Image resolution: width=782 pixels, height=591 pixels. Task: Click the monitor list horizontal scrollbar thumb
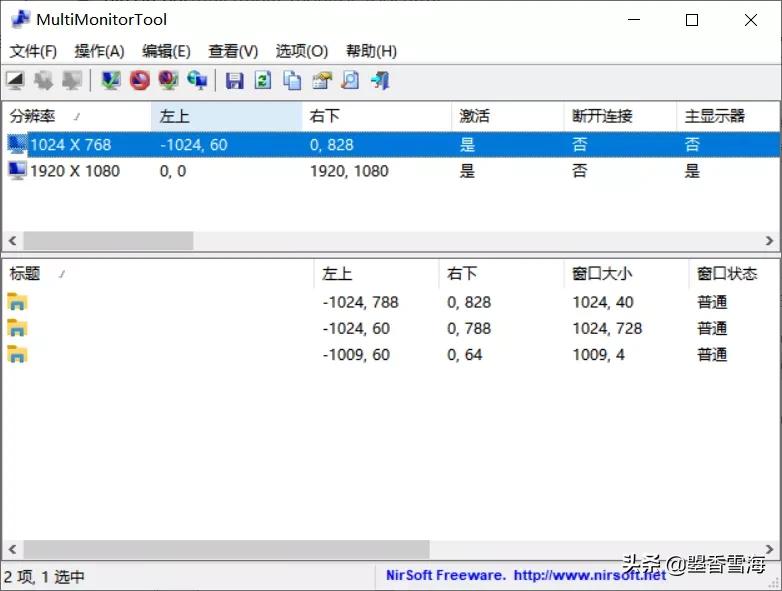[x=108, y=241]
